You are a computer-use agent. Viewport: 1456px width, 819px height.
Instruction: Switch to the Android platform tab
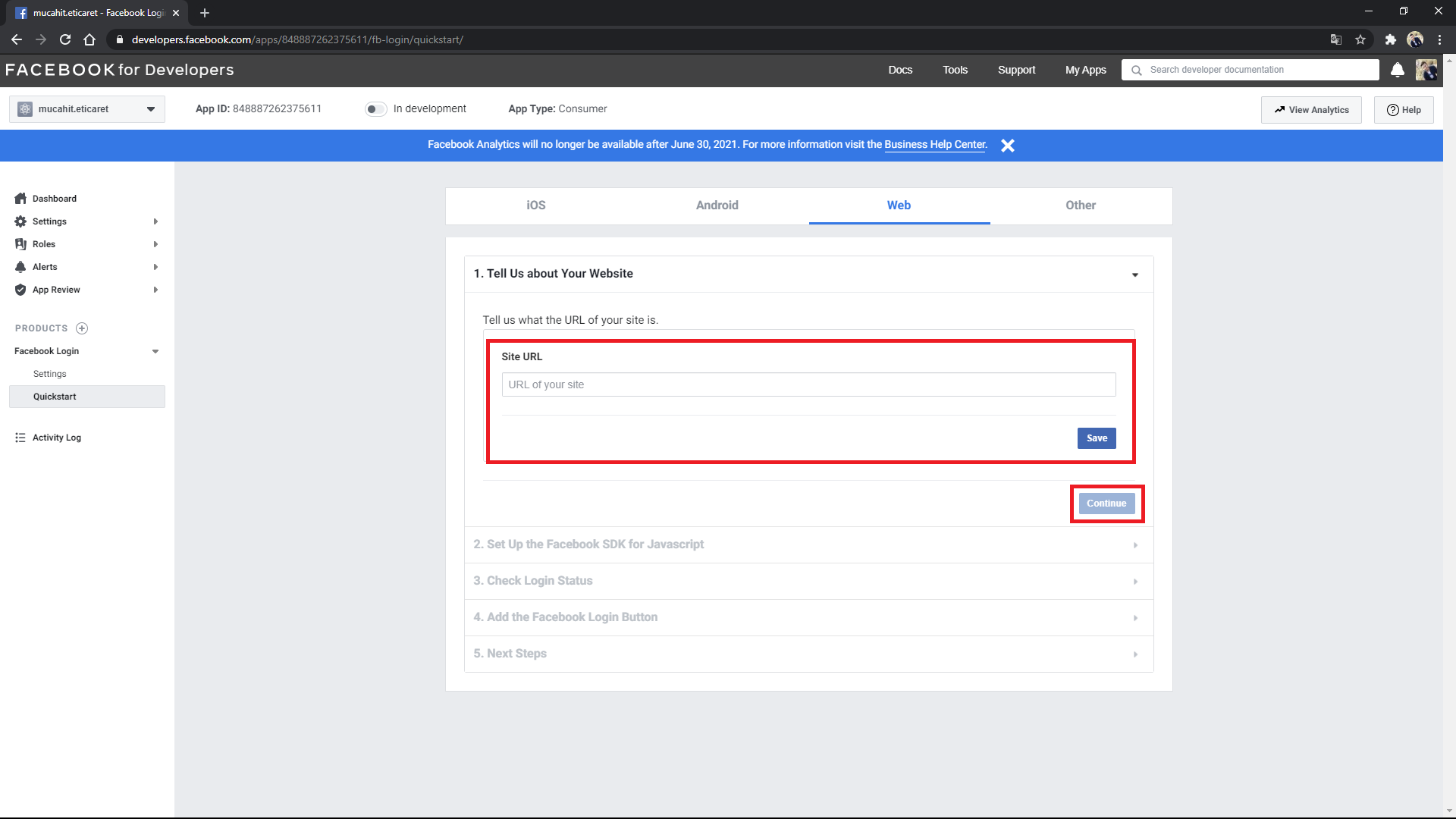click(717, 206)
